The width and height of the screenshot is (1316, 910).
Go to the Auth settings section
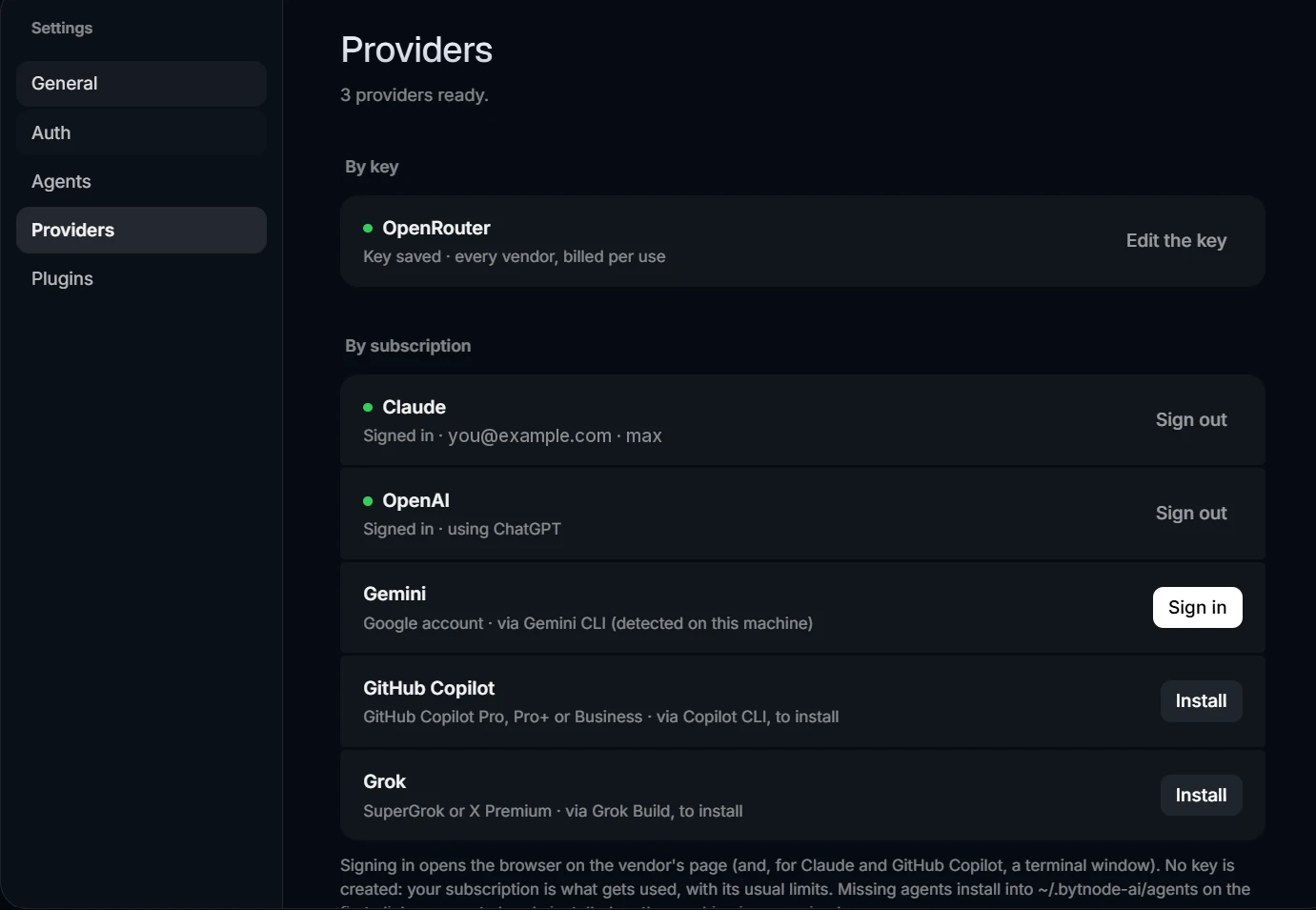(141, 132)
